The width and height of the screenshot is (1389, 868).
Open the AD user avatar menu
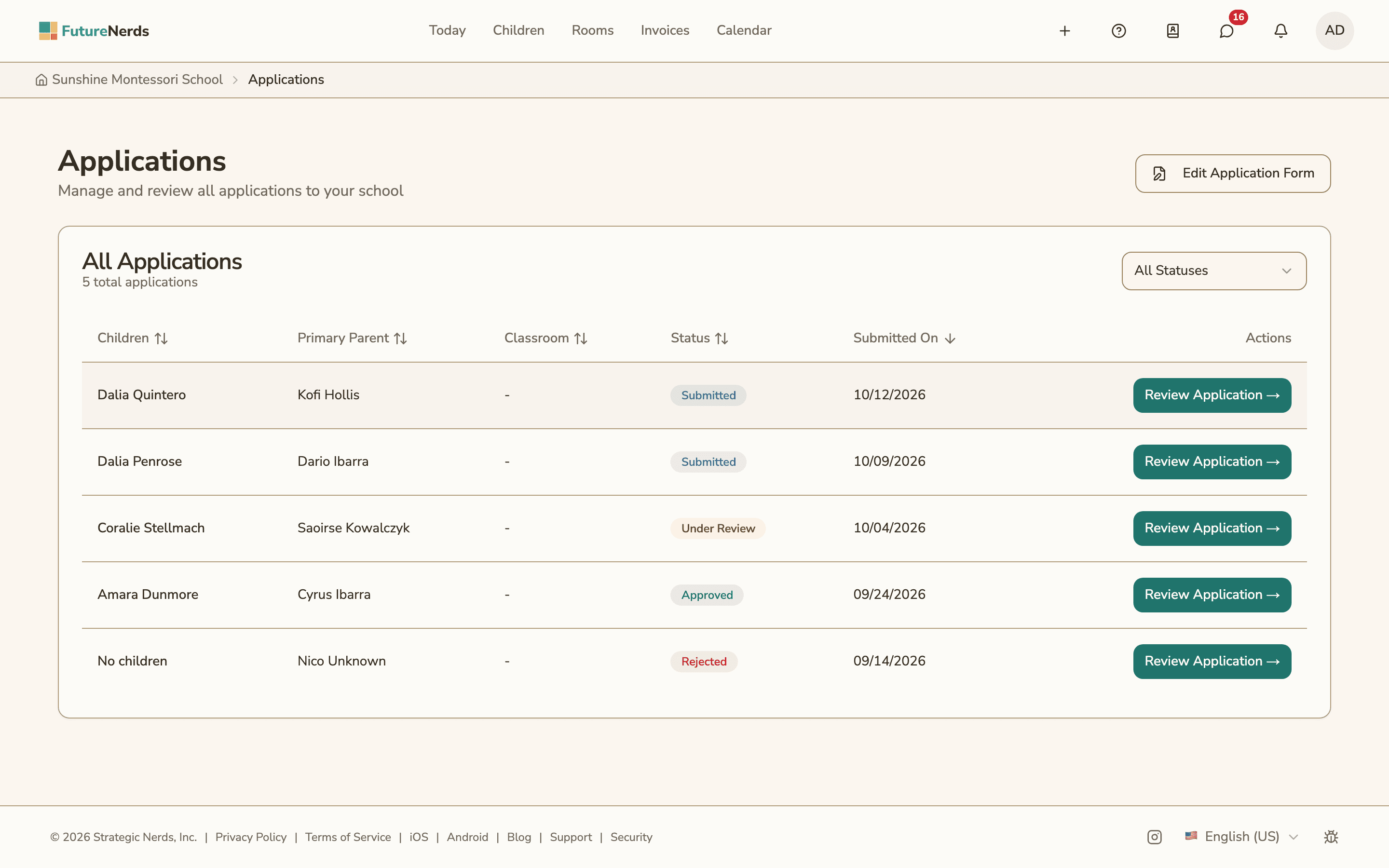coord(1335,31)
